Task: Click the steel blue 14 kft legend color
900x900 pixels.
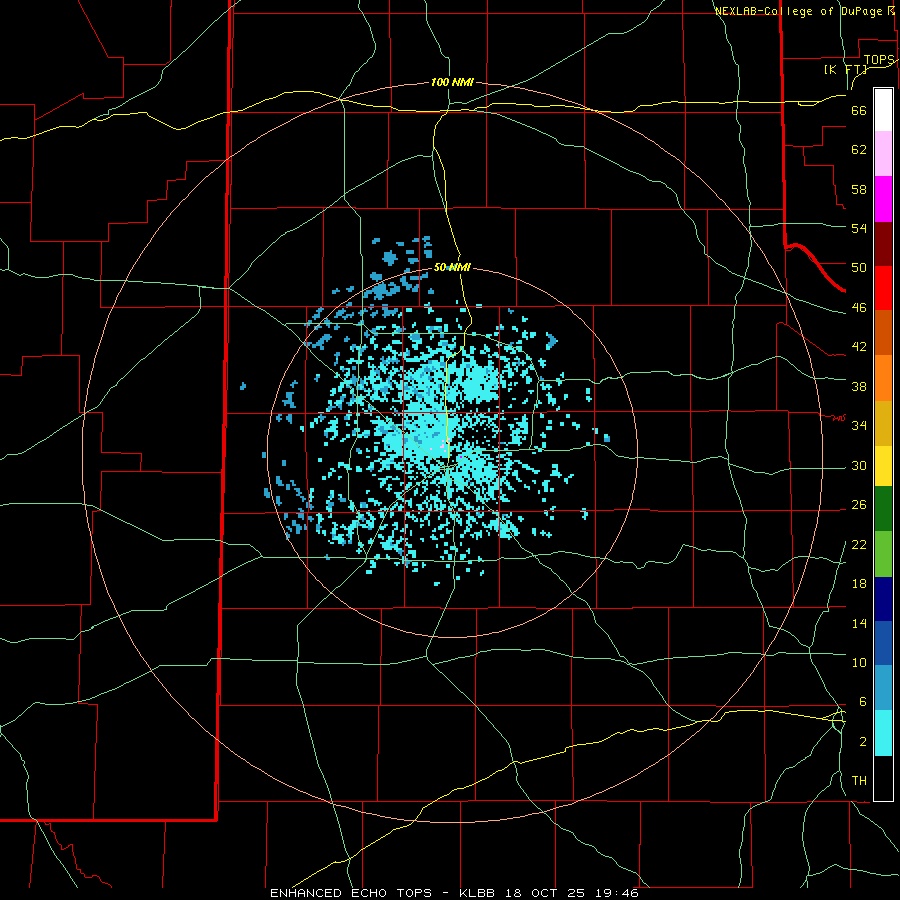Action: coord(883,688)
